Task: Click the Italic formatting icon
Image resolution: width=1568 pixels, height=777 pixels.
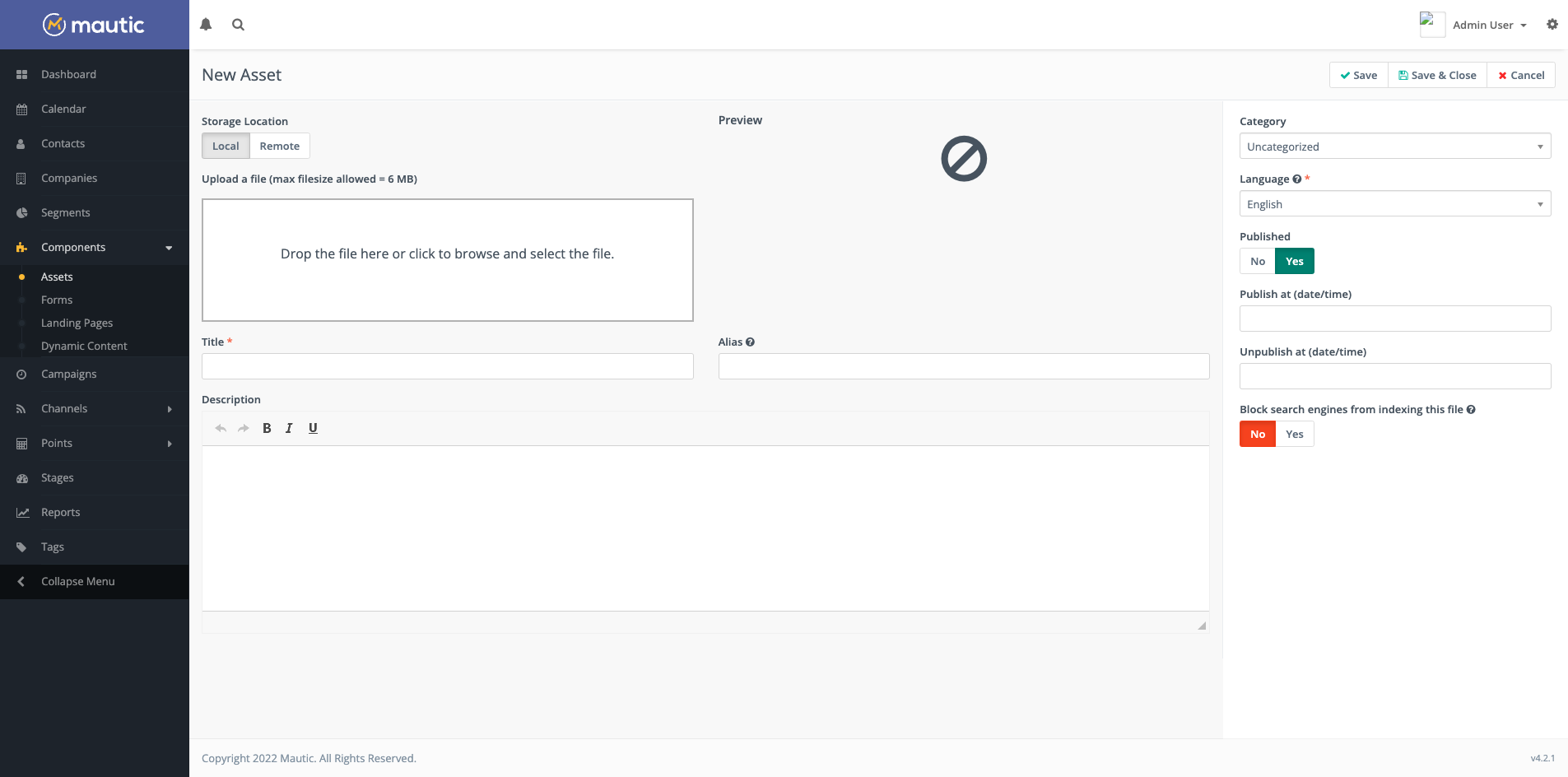Action: [289, 428]
